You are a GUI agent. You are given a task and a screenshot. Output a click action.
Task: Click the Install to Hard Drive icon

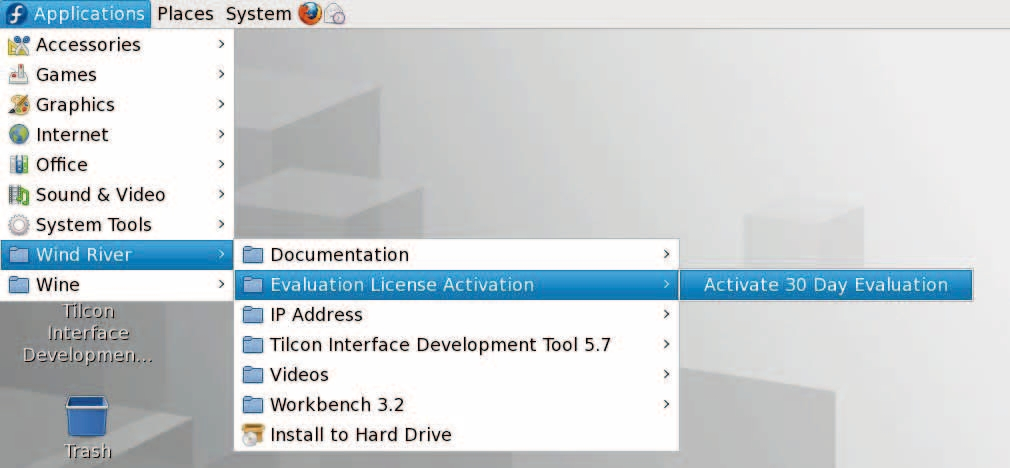point(253,435)
